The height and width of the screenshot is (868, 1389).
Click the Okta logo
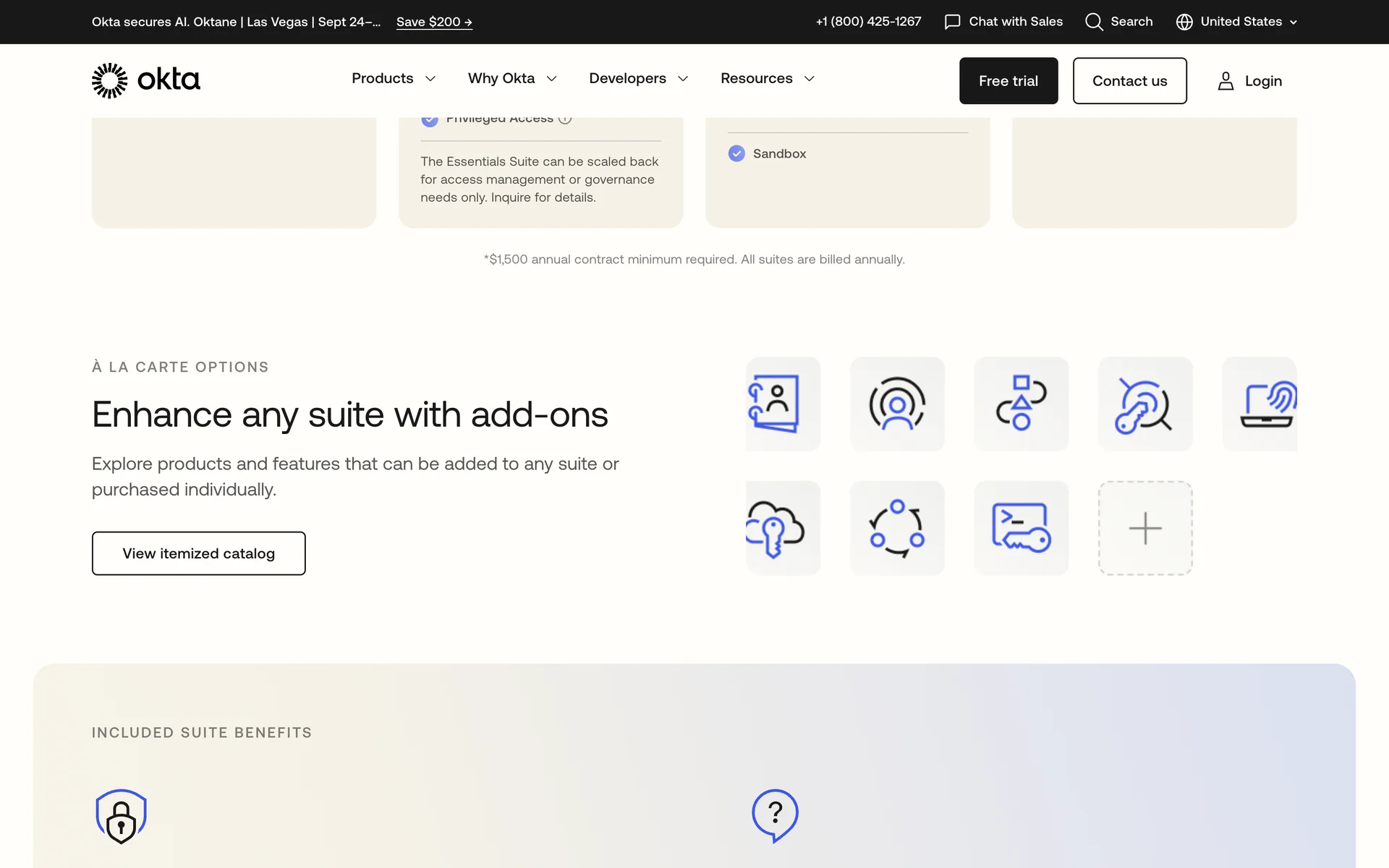coord(145,80)
